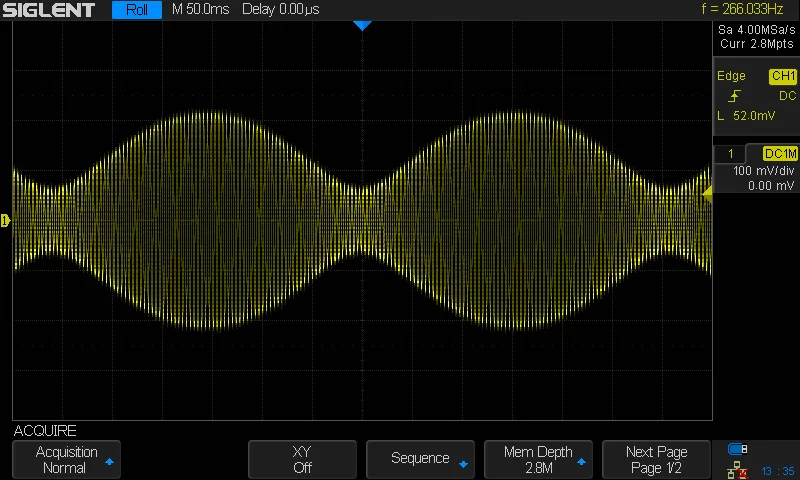
Task: Click the yellow trigger level arrow
Action: coord(707,194)
